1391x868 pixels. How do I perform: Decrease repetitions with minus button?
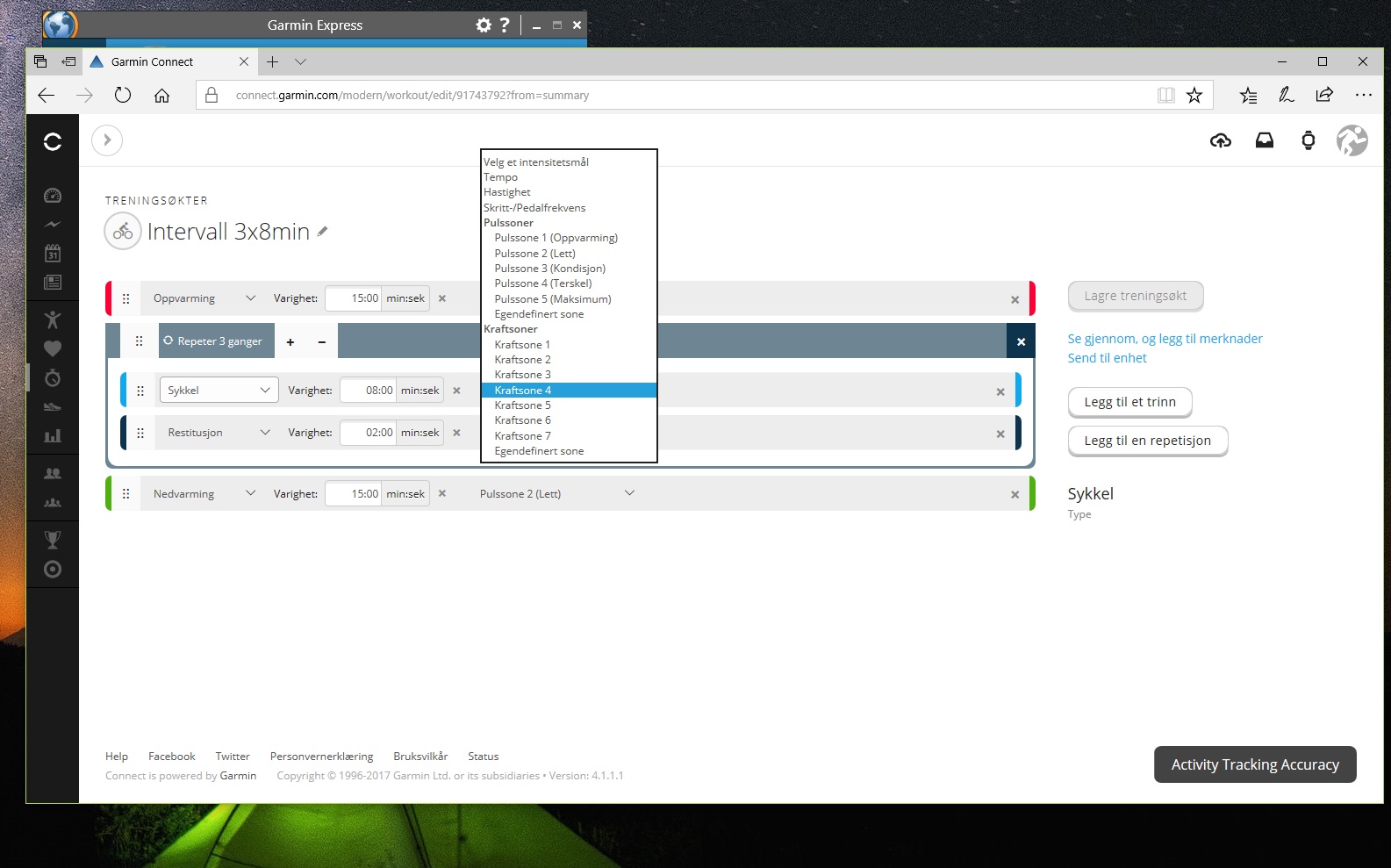pos(322,341)
